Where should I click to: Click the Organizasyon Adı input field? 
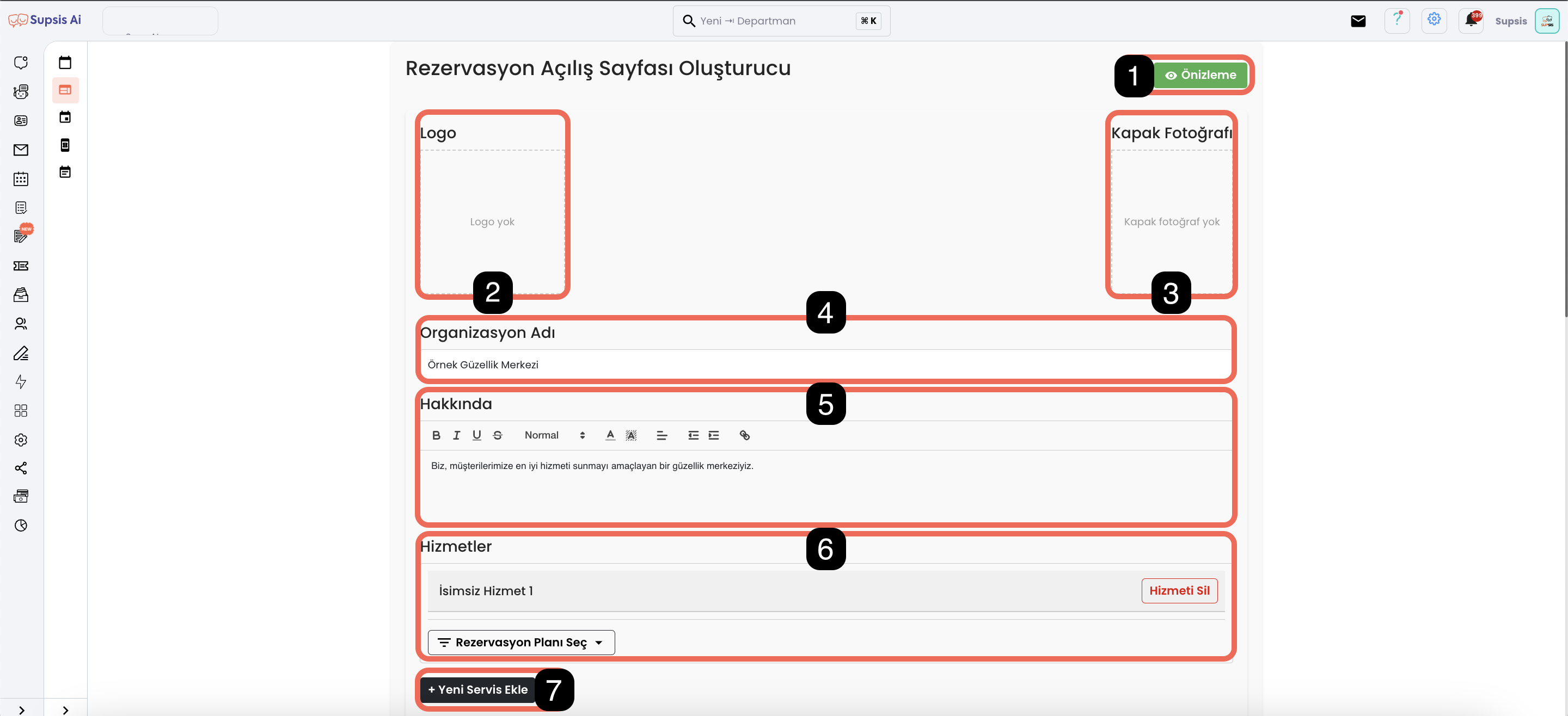826,365
